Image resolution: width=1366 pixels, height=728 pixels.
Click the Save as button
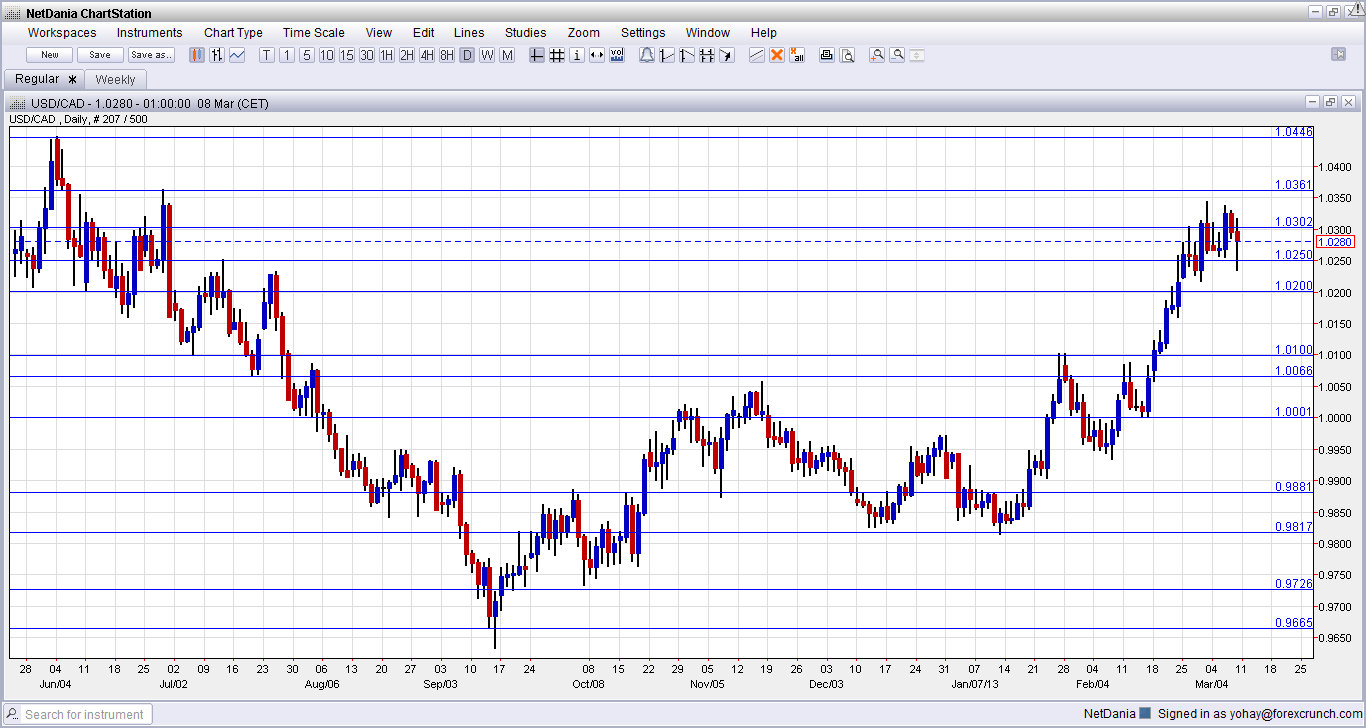point(150,55)
